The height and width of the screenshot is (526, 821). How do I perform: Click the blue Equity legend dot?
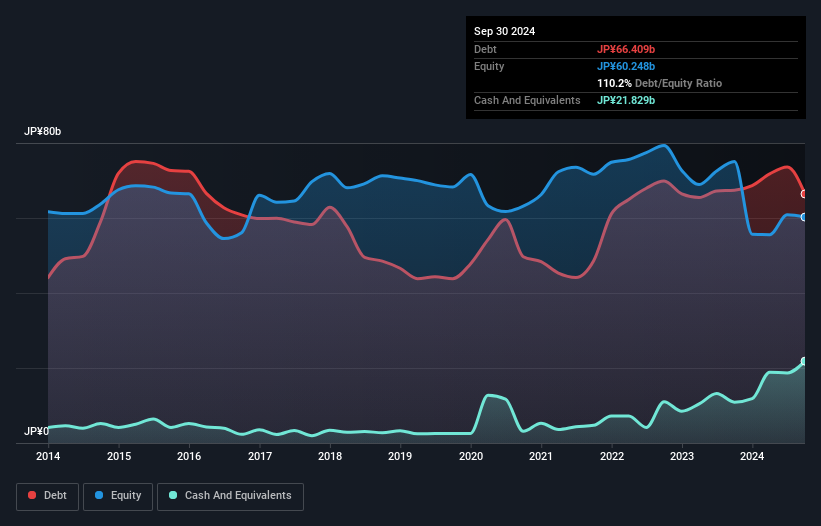click(x=99, y=495)
